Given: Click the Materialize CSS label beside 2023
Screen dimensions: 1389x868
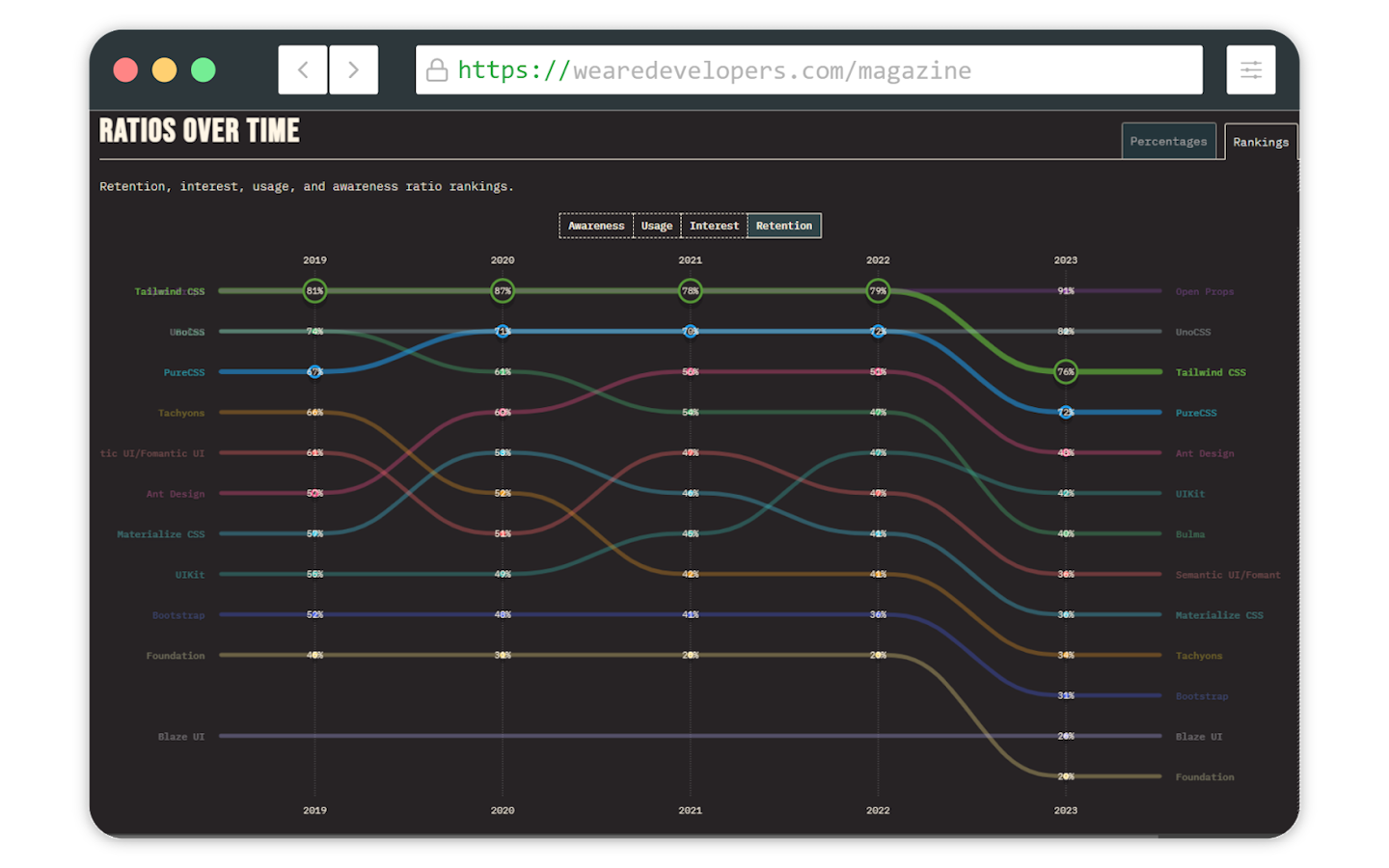Looking at the screenshot, I should coord(1219,615).
